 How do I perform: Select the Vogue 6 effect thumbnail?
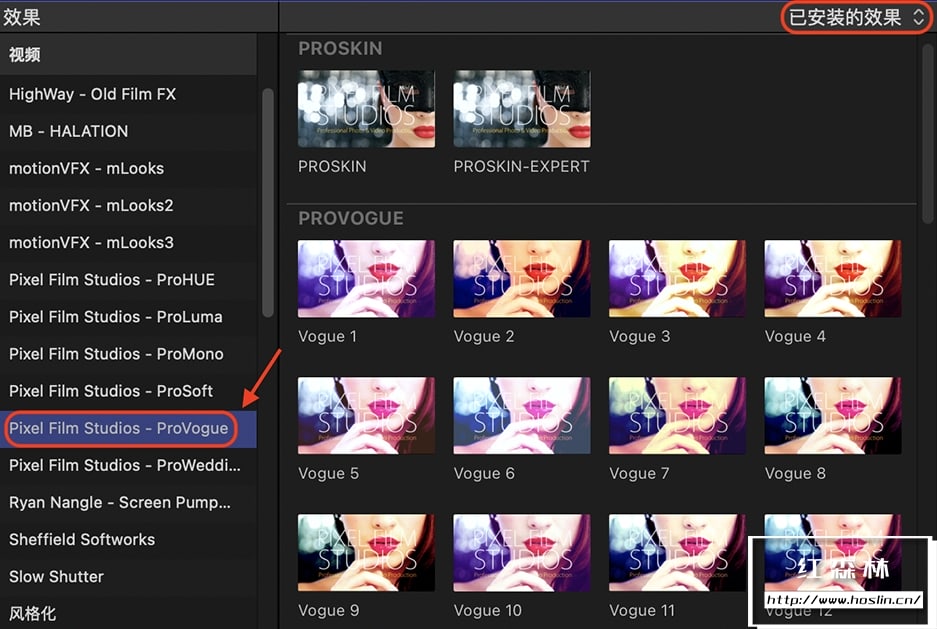point(522,415)
